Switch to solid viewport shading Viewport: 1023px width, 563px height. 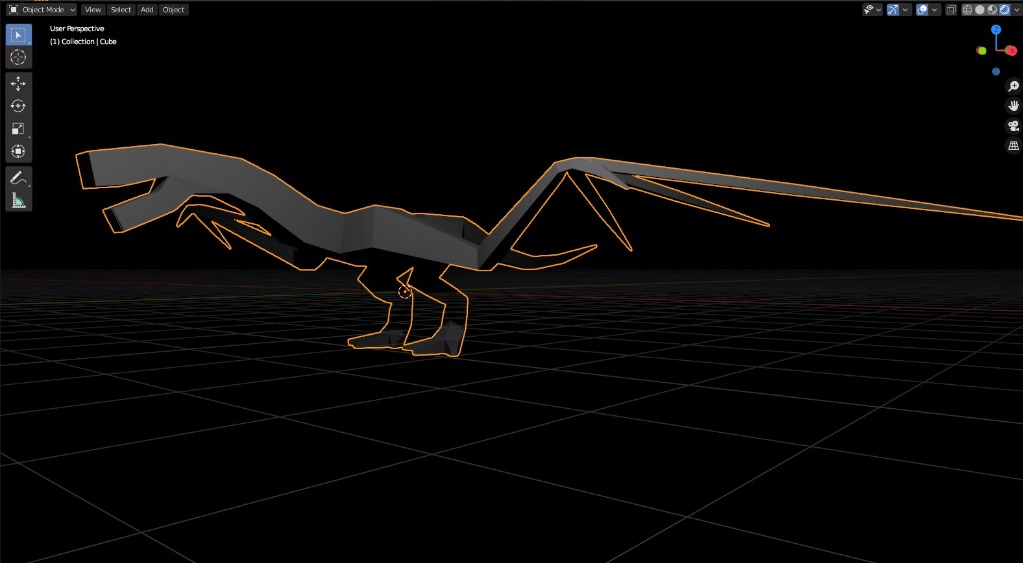(x=979, y=9)
